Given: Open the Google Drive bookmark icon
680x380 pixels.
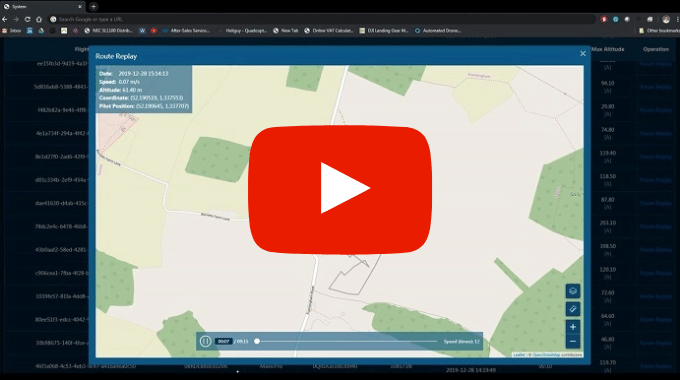Looking at the screenshot, I should point(41,31).
